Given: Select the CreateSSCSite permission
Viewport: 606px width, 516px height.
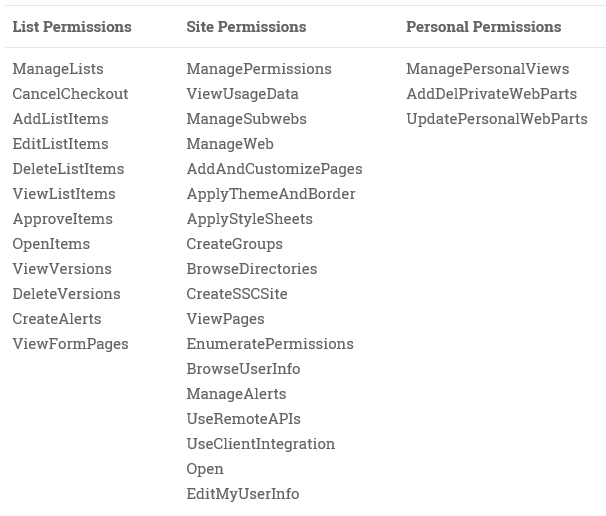Looking at the screenshot, I should [237, 294].
